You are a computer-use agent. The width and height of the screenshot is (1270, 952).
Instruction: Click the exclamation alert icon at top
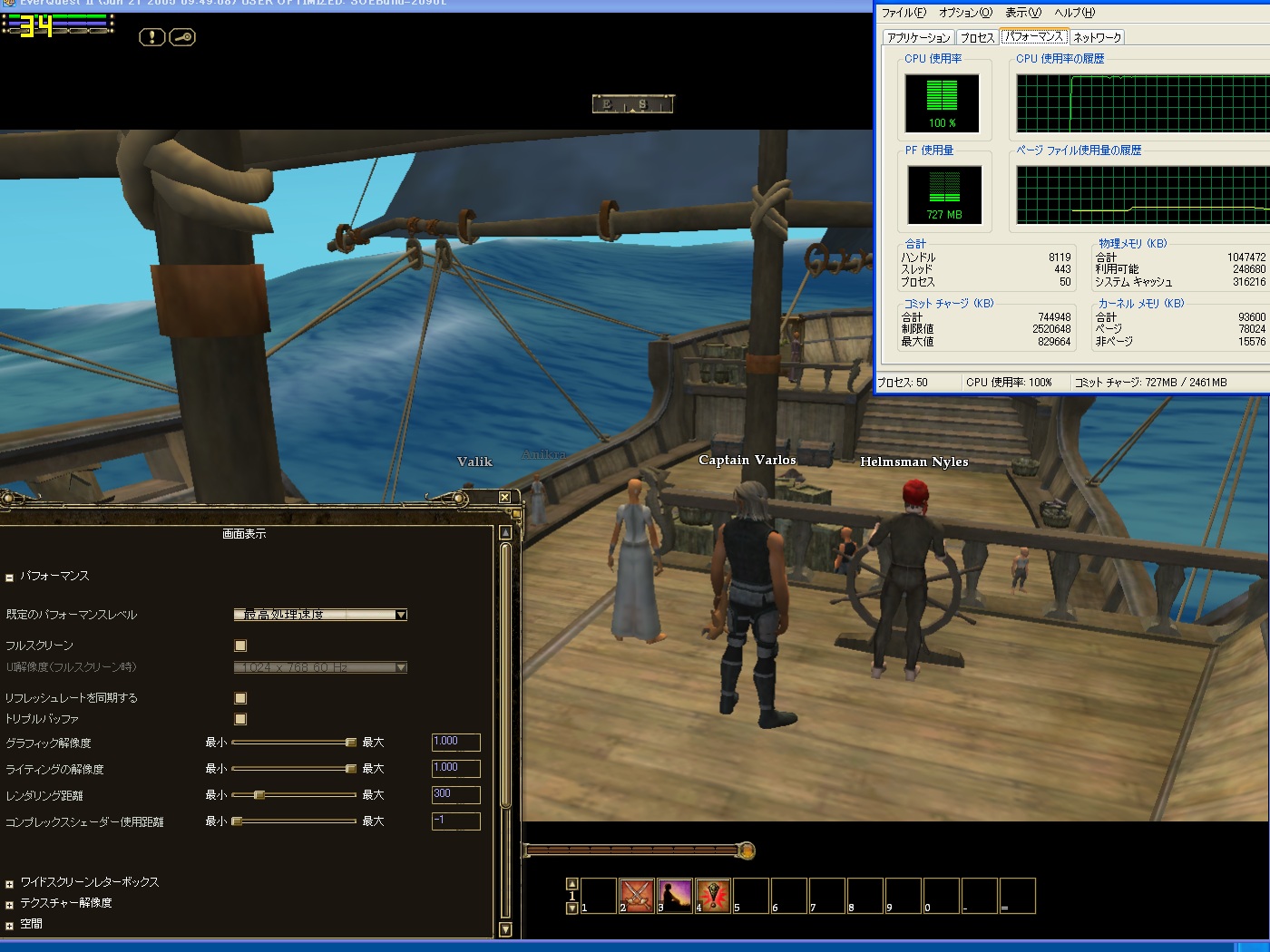coord(151,37)
